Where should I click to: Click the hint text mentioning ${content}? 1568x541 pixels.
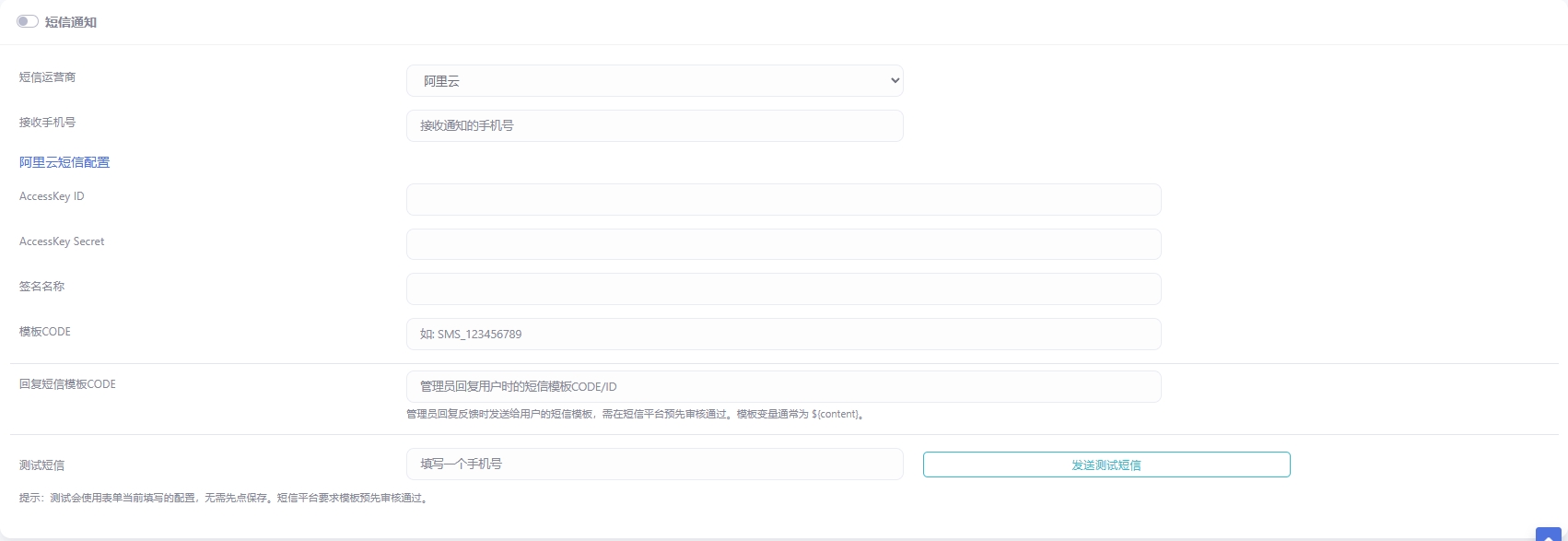click(x=636, y=415)
